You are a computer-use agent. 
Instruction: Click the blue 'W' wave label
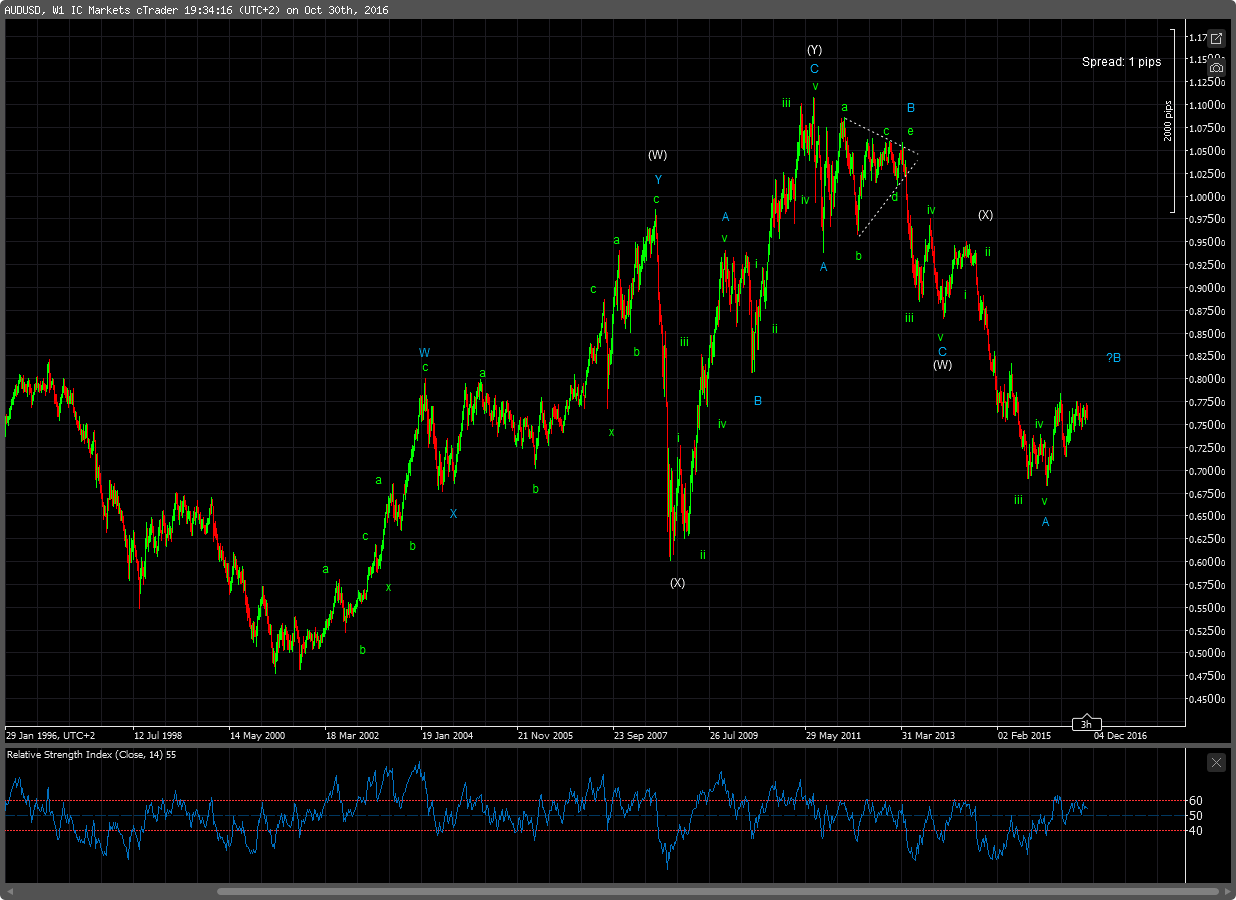(424, 353)
